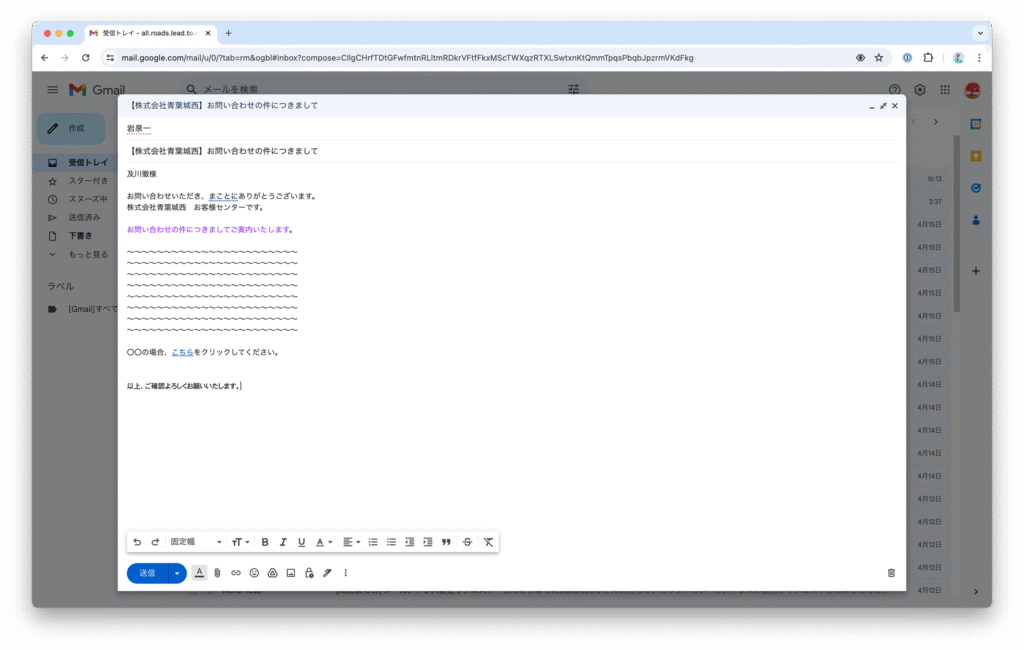Send the email with 送信 button
This screenshot has width=1024, height=650.
point(148,573)
